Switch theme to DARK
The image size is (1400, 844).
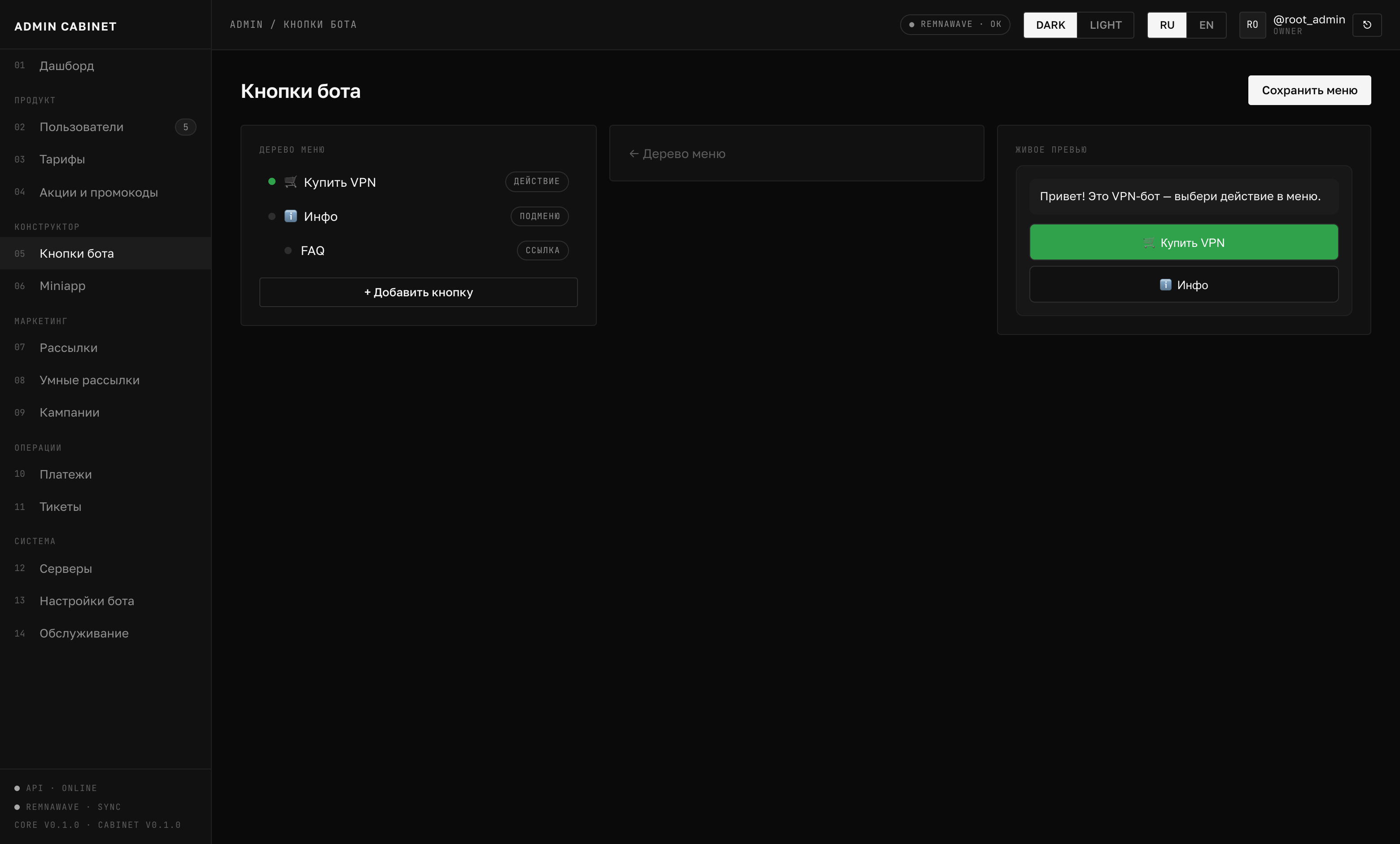[x=1050, y=25]
